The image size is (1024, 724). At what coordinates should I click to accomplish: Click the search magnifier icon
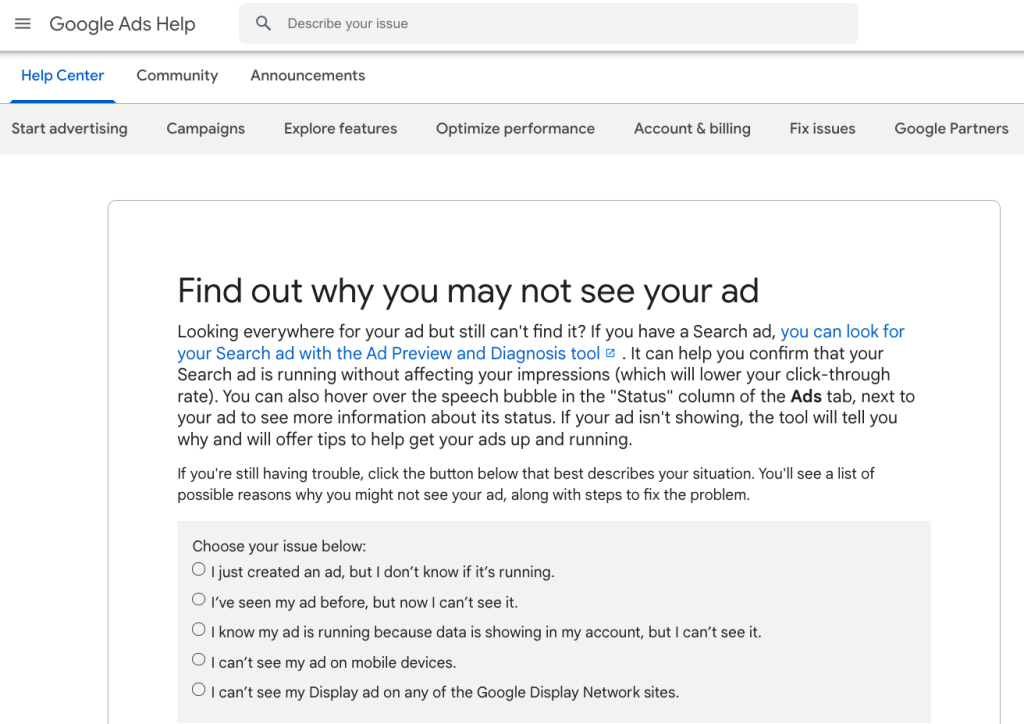263,24
